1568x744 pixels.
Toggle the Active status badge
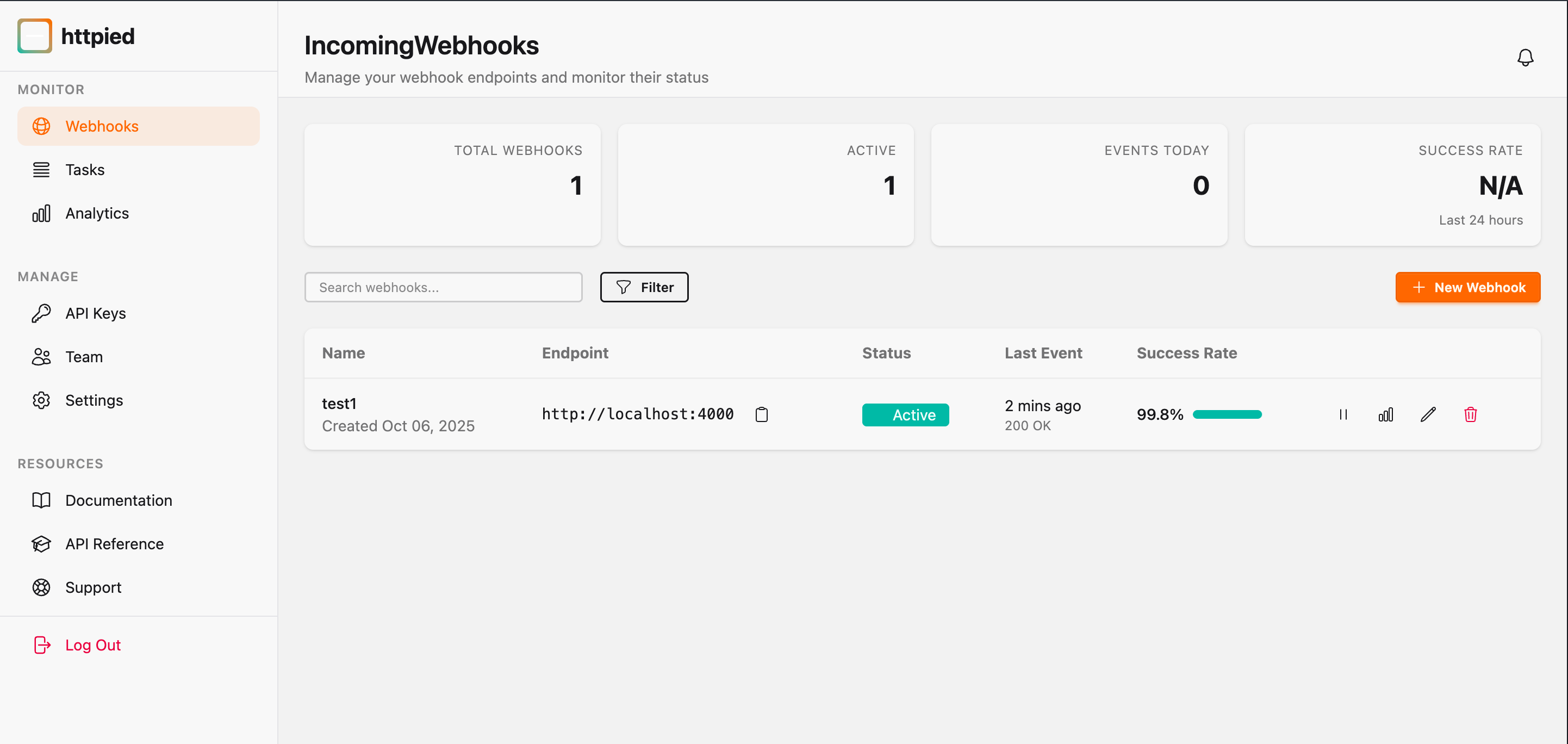click(905, 414)
